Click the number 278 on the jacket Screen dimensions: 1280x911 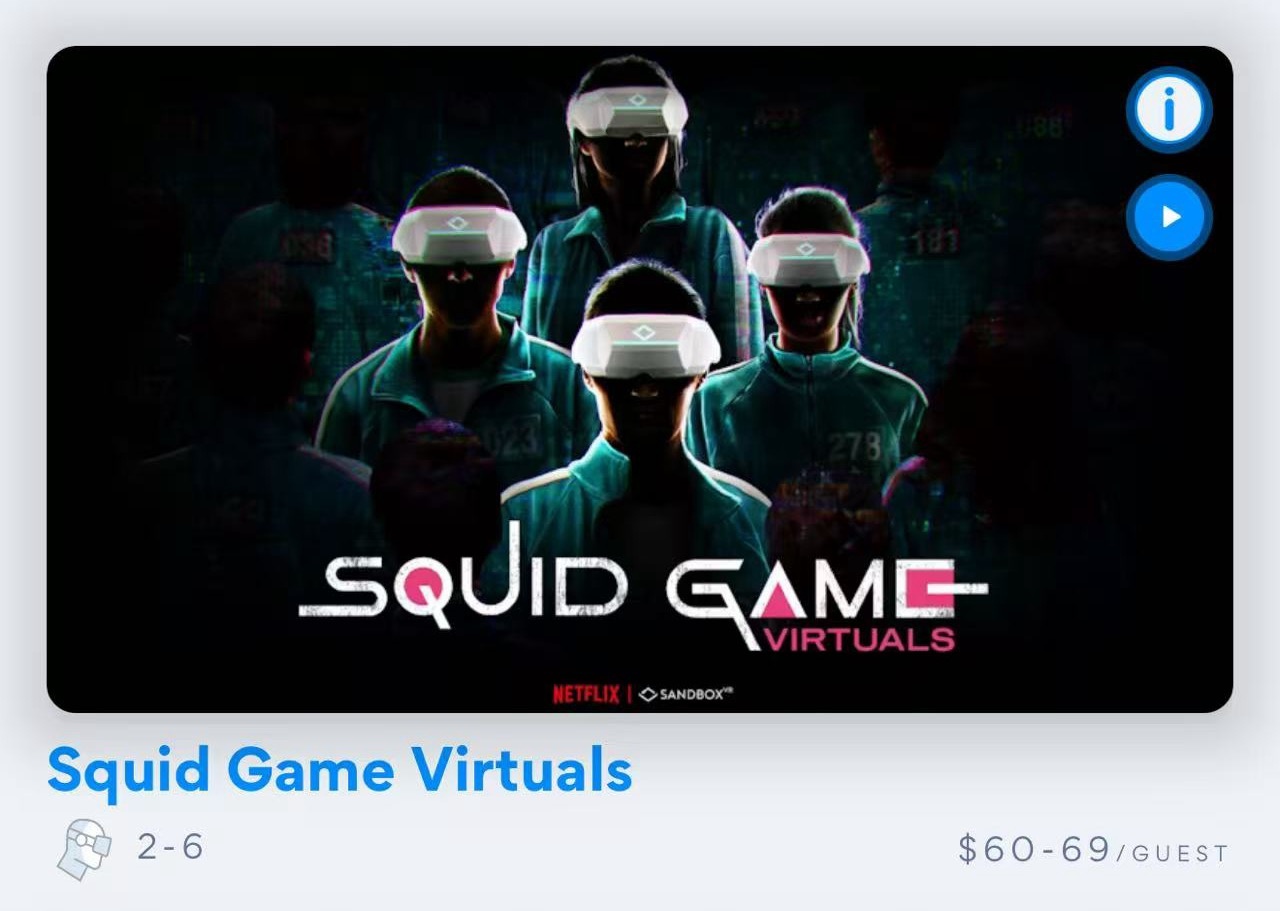[855, 444]
